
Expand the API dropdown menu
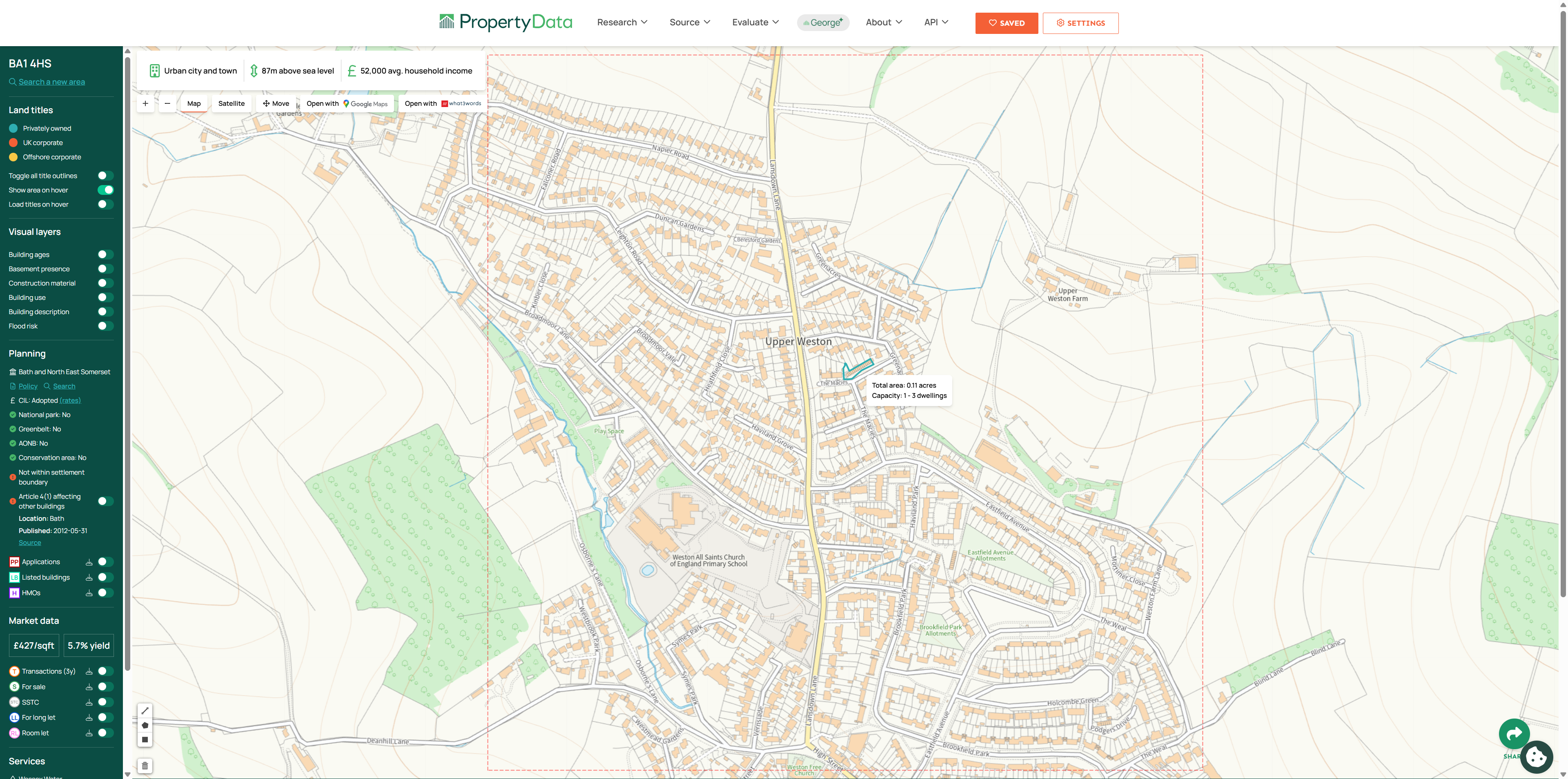[x=935, y=22]
